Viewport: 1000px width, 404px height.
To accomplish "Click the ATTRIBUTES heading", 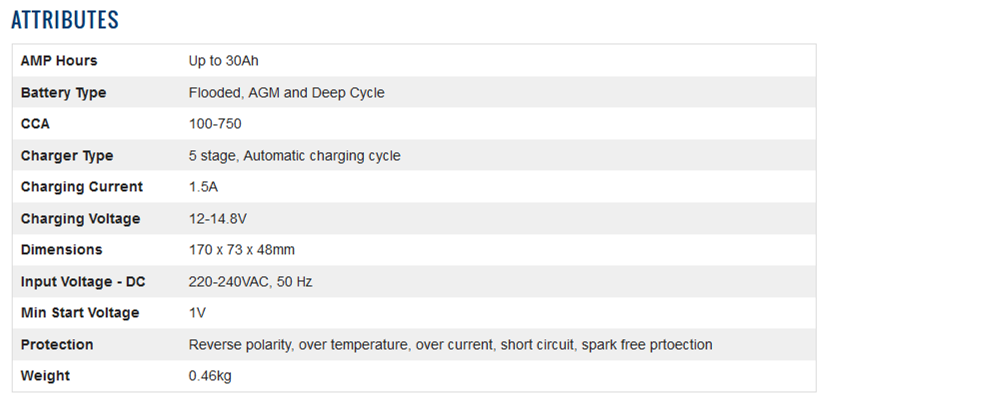I will coord(65,20).
